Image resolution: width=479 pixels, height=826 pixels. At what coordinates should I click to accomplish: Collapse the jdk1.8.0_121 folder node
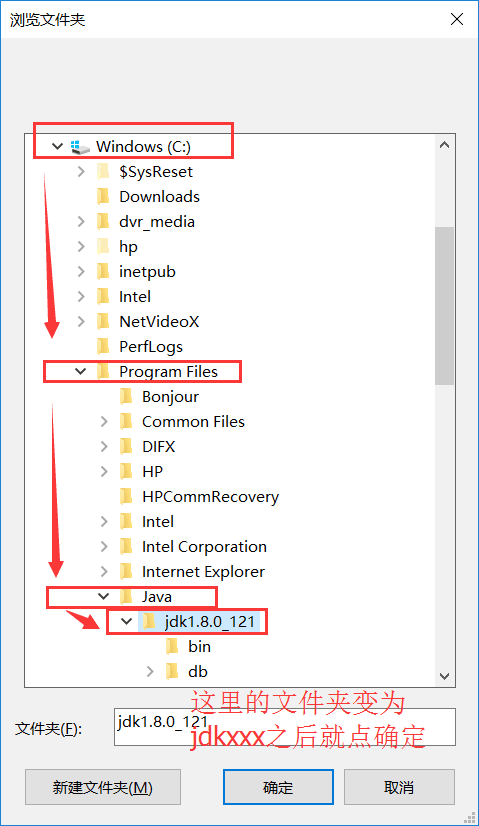click(126, 622)
